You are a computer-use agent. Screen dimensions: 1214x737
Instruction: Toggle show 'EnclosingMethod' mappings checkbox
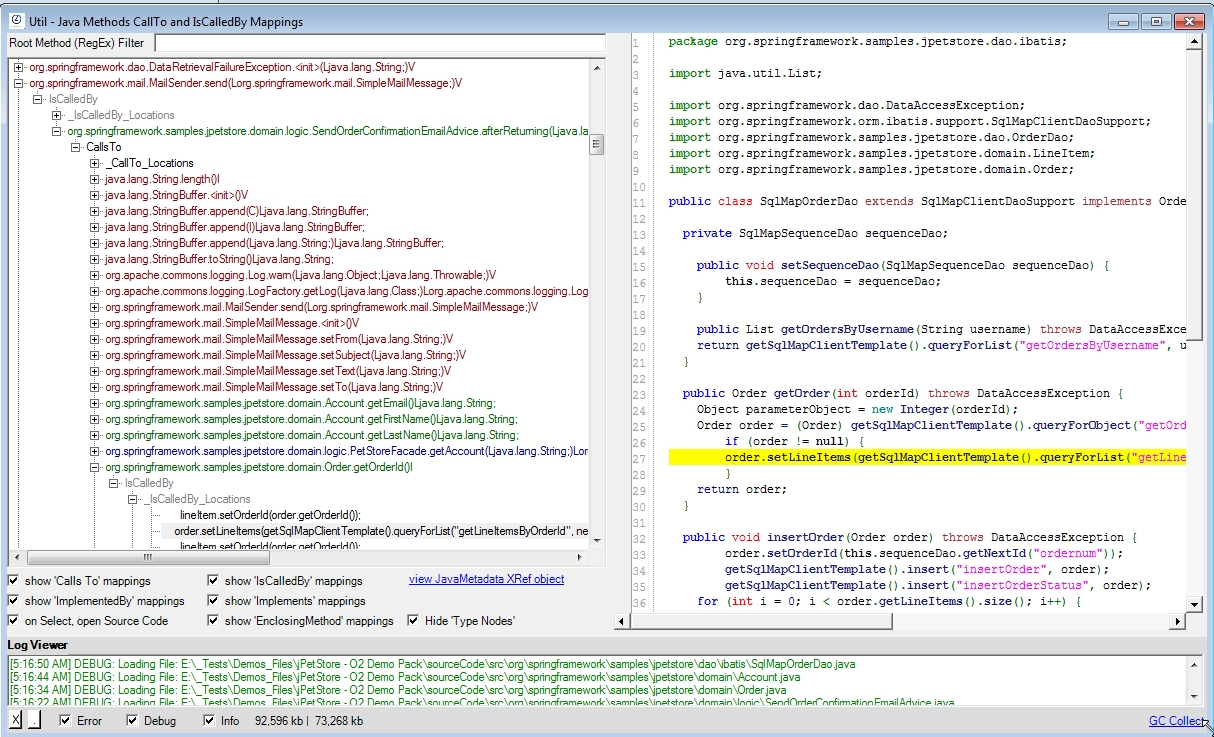point(214,620)
